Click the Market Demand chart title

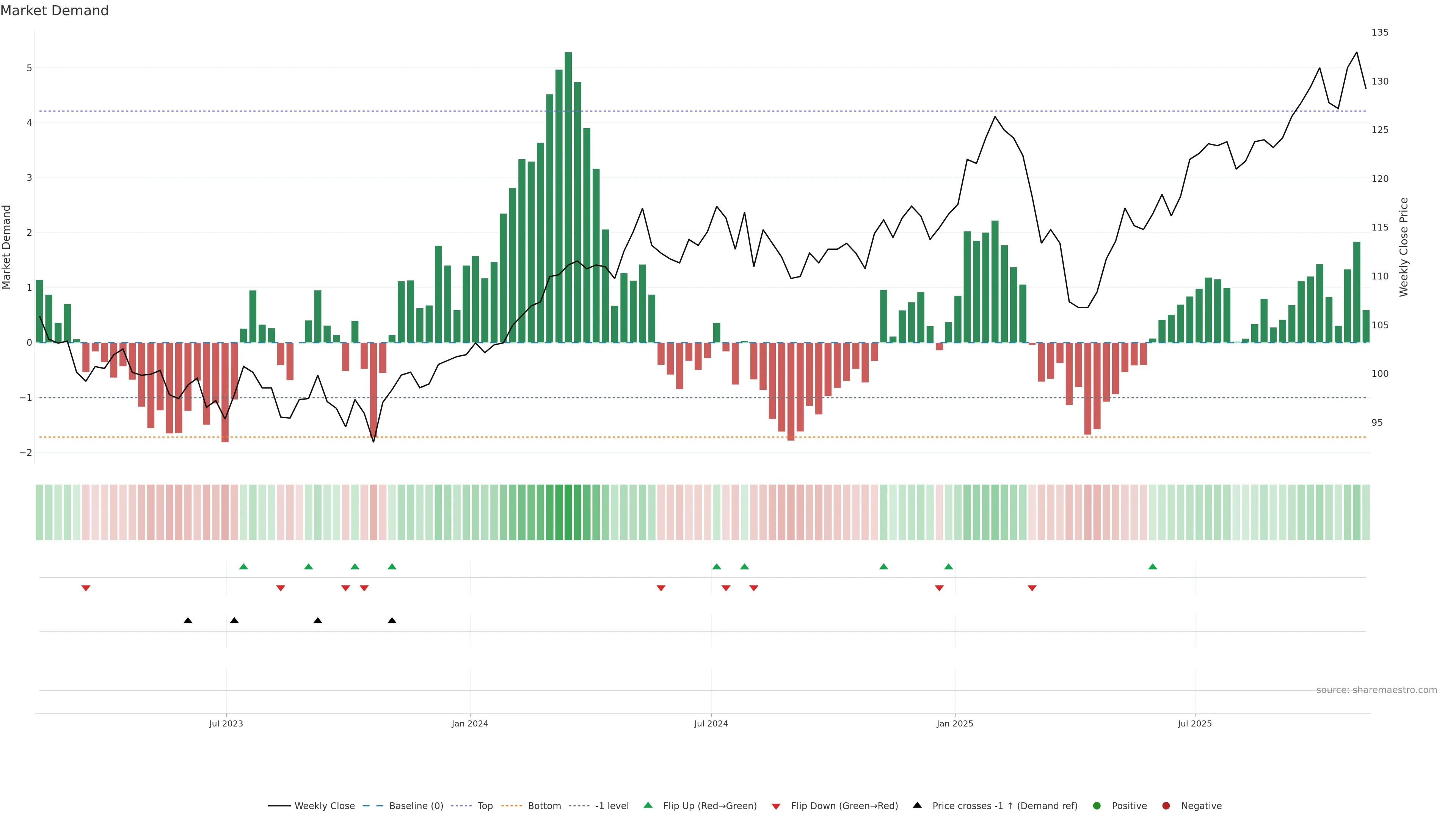pyautogui.click(x=54, y=11)
